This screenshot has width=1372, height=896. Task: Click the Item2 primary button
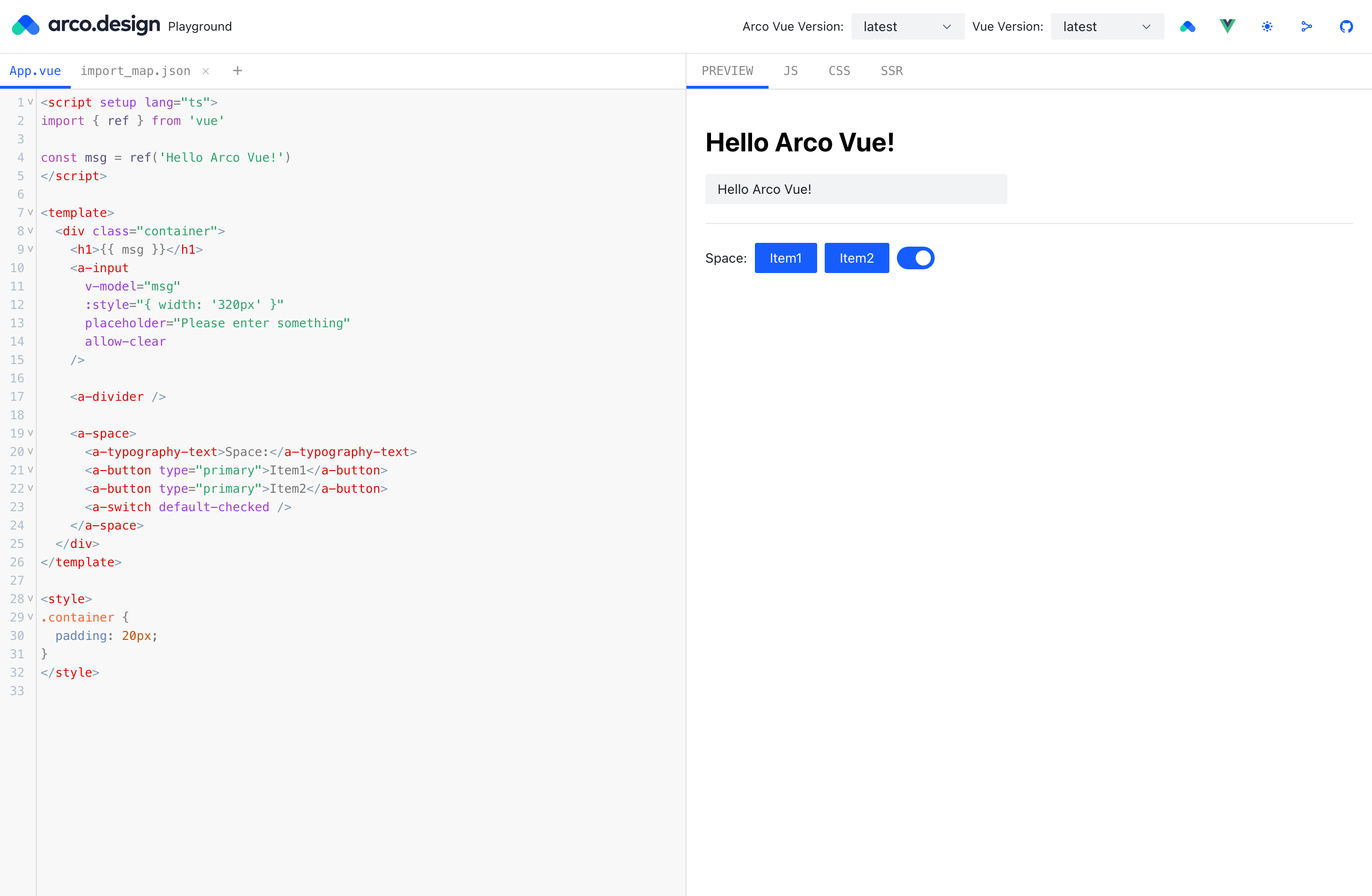(x=855, y=258)
